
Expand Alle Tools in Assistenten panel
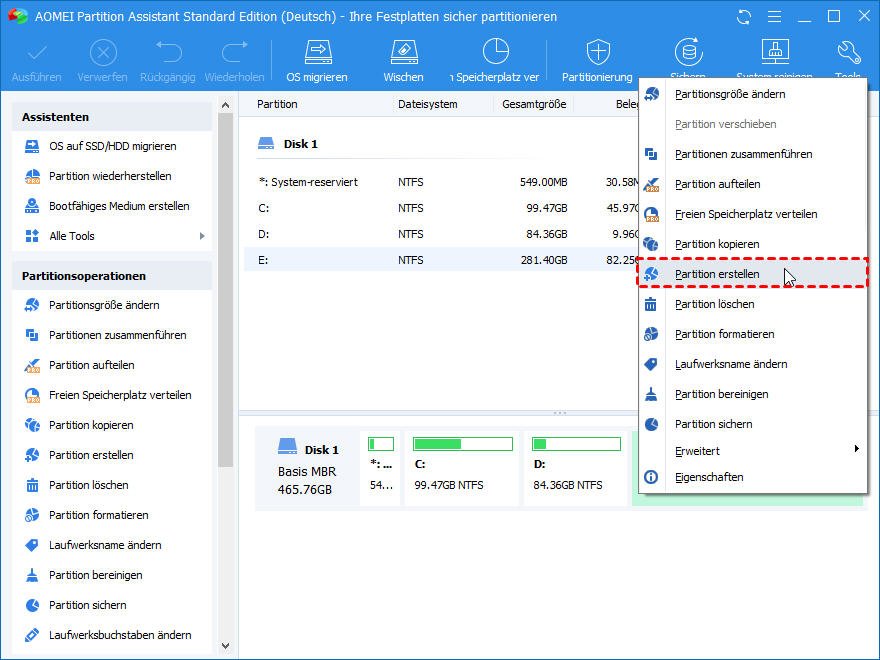coord(201,236)
